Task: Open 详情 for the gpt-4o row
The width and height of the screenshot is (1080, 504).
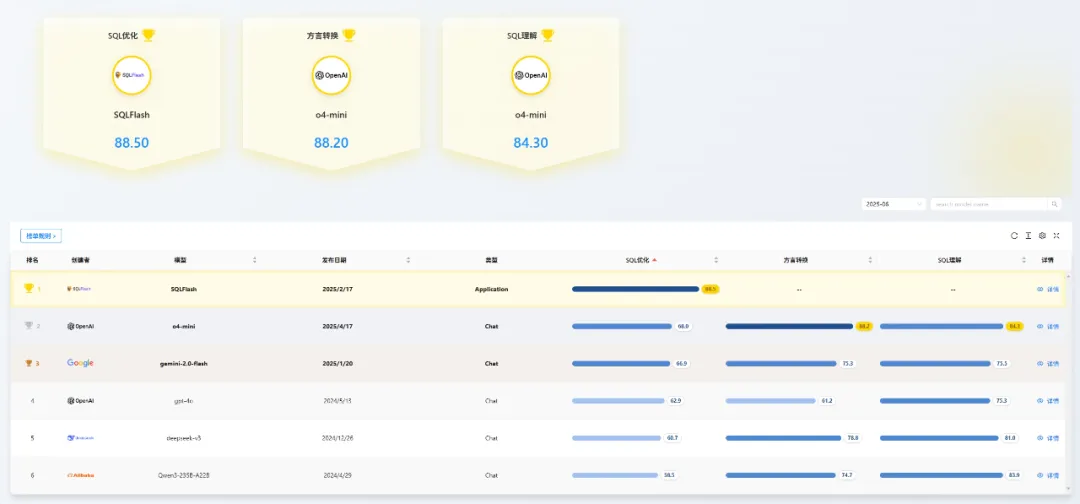Action: point(1048,401)
